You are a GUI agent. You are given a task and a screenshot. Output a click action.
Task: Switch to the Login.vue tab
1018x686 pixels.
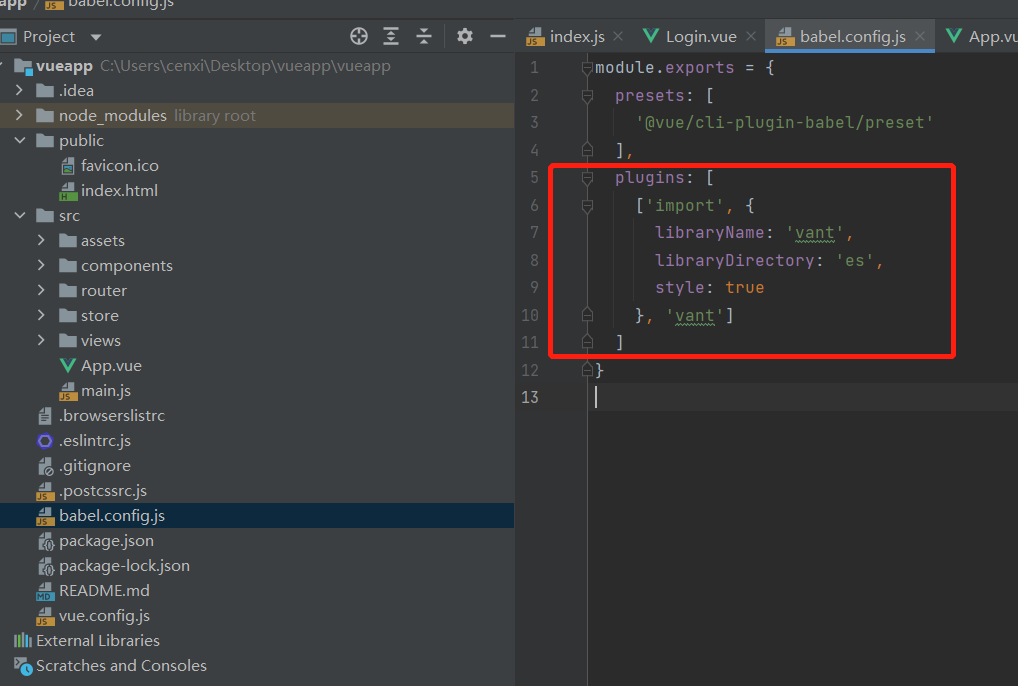point(700,37)
